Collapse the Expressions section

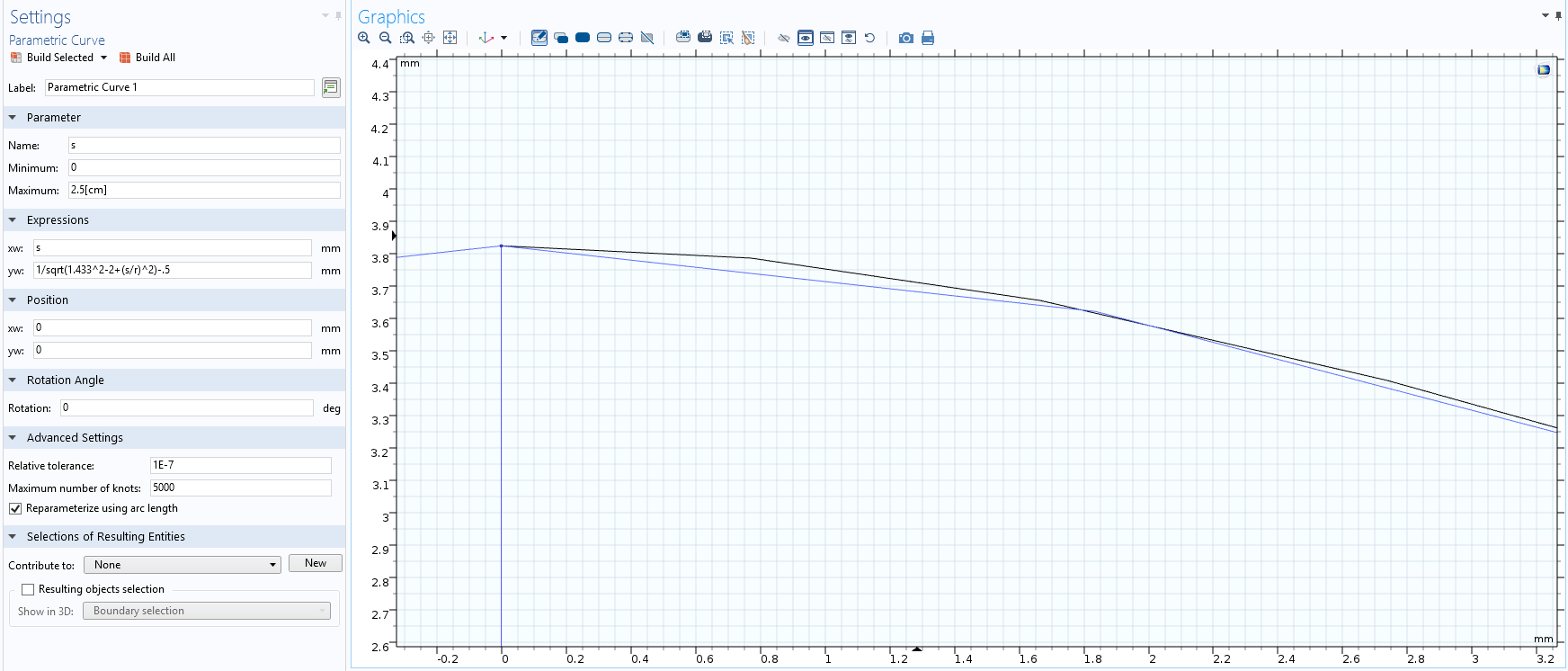13,220
